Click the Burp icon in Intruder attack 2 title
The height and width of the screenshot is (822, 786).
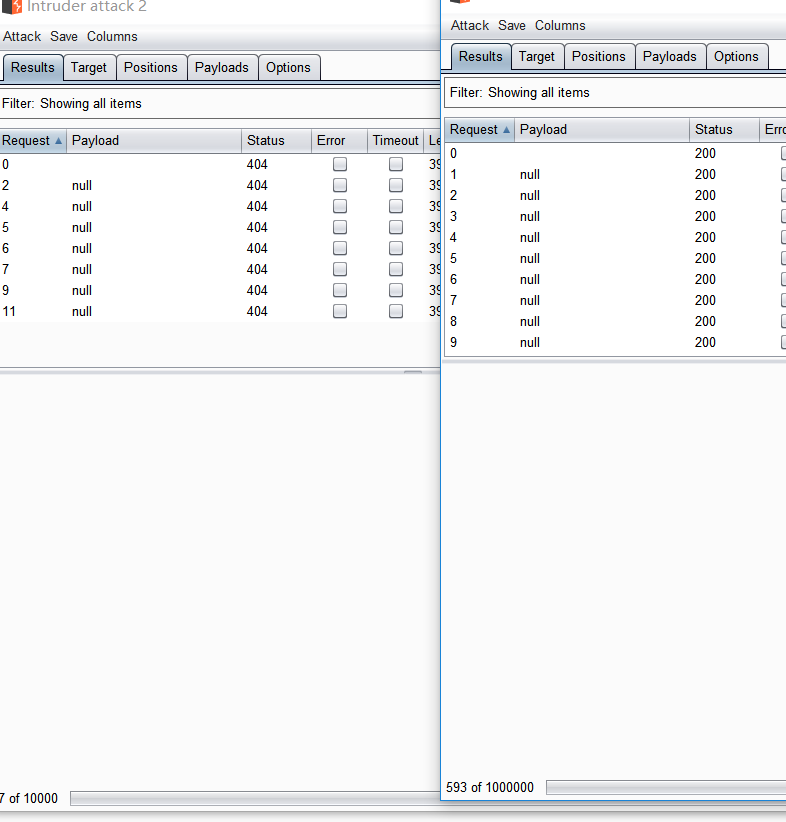coord(12,6)
